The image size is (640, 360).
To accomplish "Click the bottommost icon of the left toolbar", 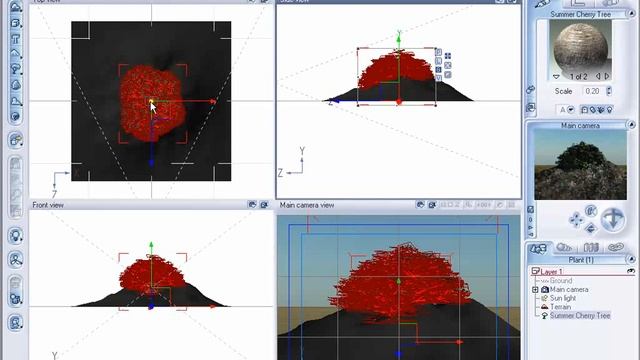I will (16, 323).
